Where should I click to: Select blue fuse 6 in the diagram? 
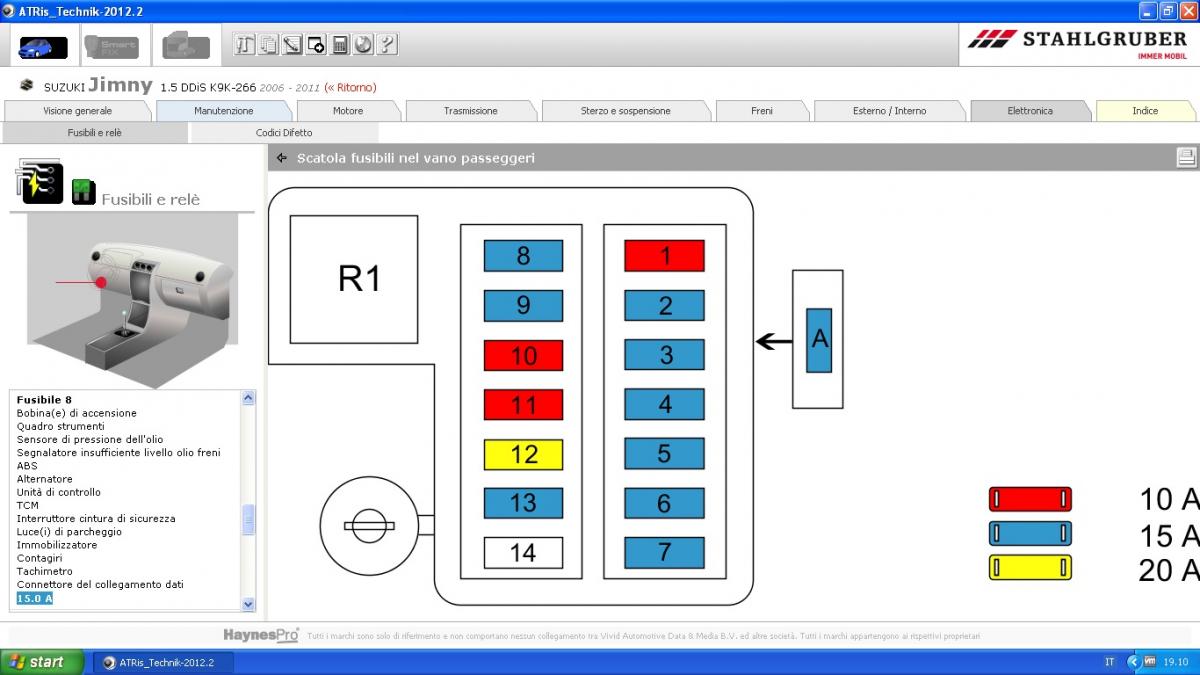(664, 503)
